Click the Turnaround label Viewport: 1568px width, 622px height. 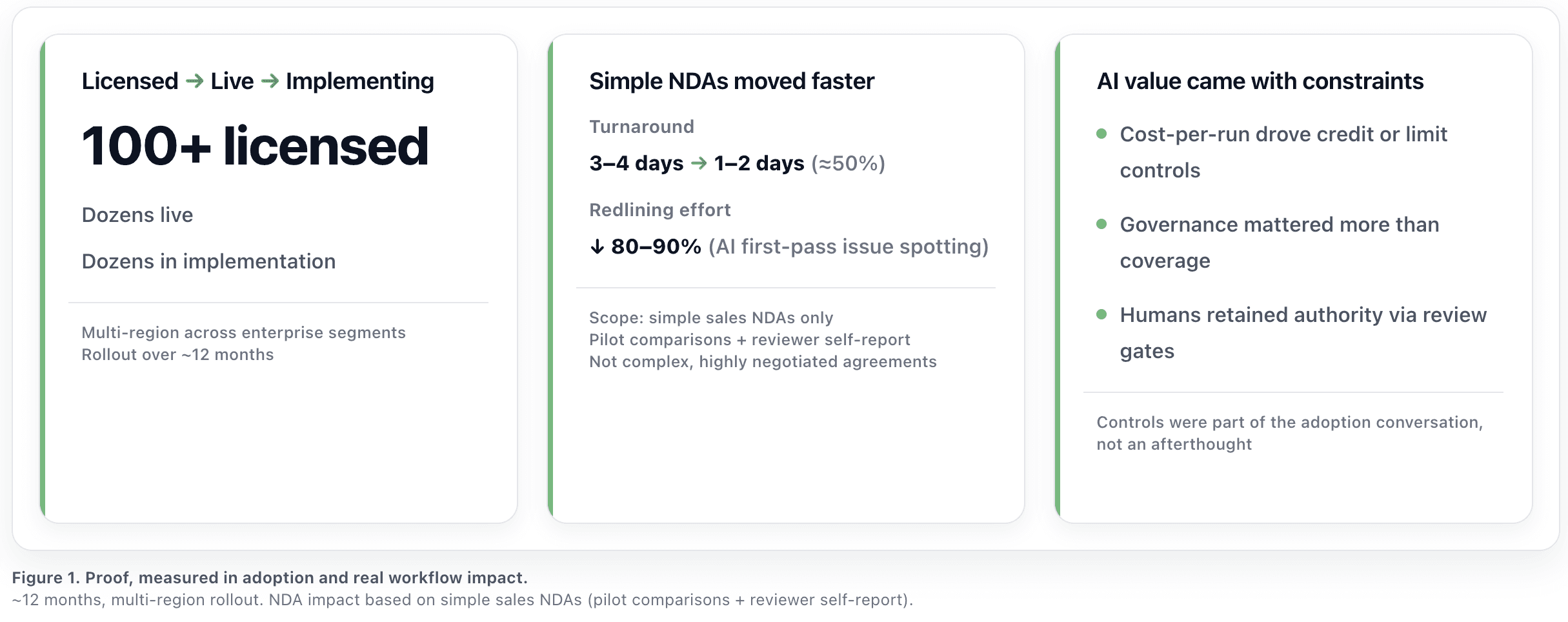pos(641,126)
